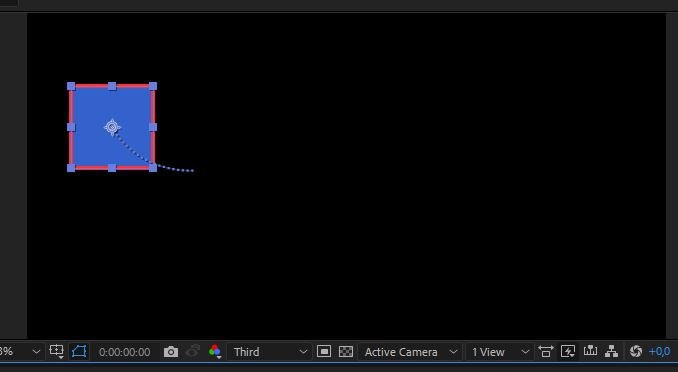Image resolution: width=678 pixels, height=372 pixels.
Task: Click the end of the dotted motion path
Action: tap(192, 170)
